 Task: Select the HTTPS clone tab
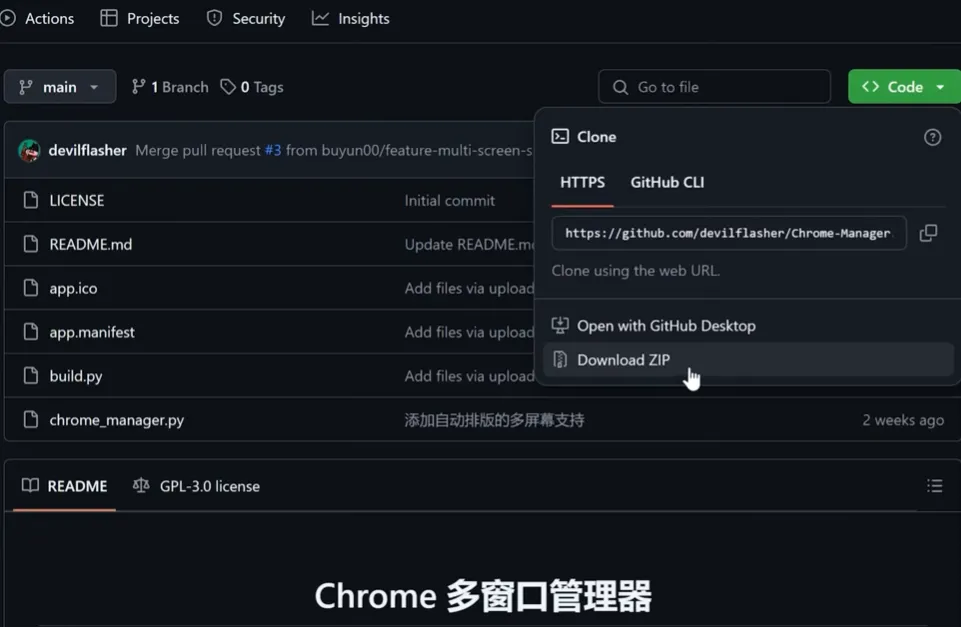[582, 183]
